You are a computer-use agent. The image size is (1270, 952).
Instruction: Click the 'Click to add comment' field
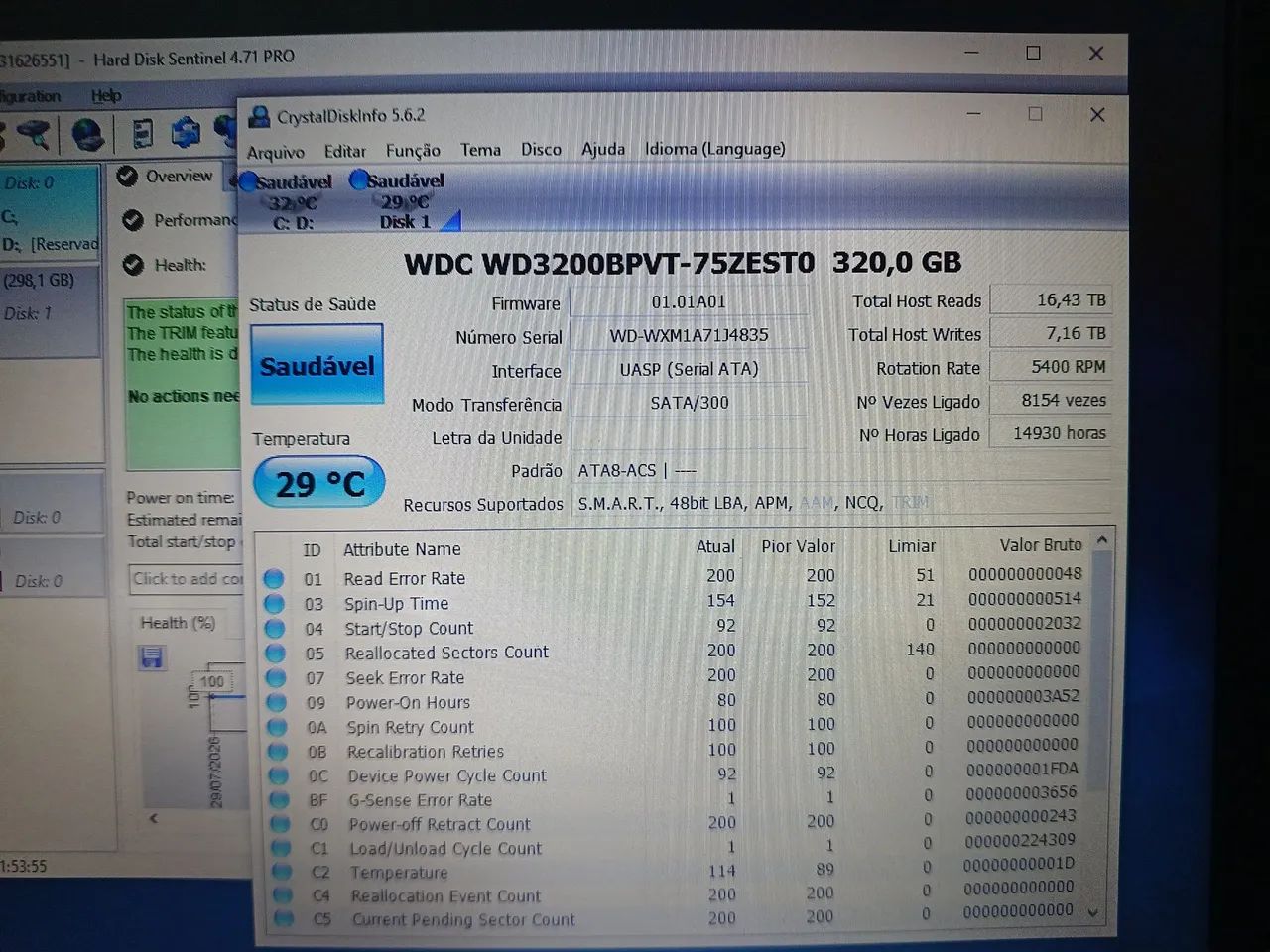[x=187, y=579]
